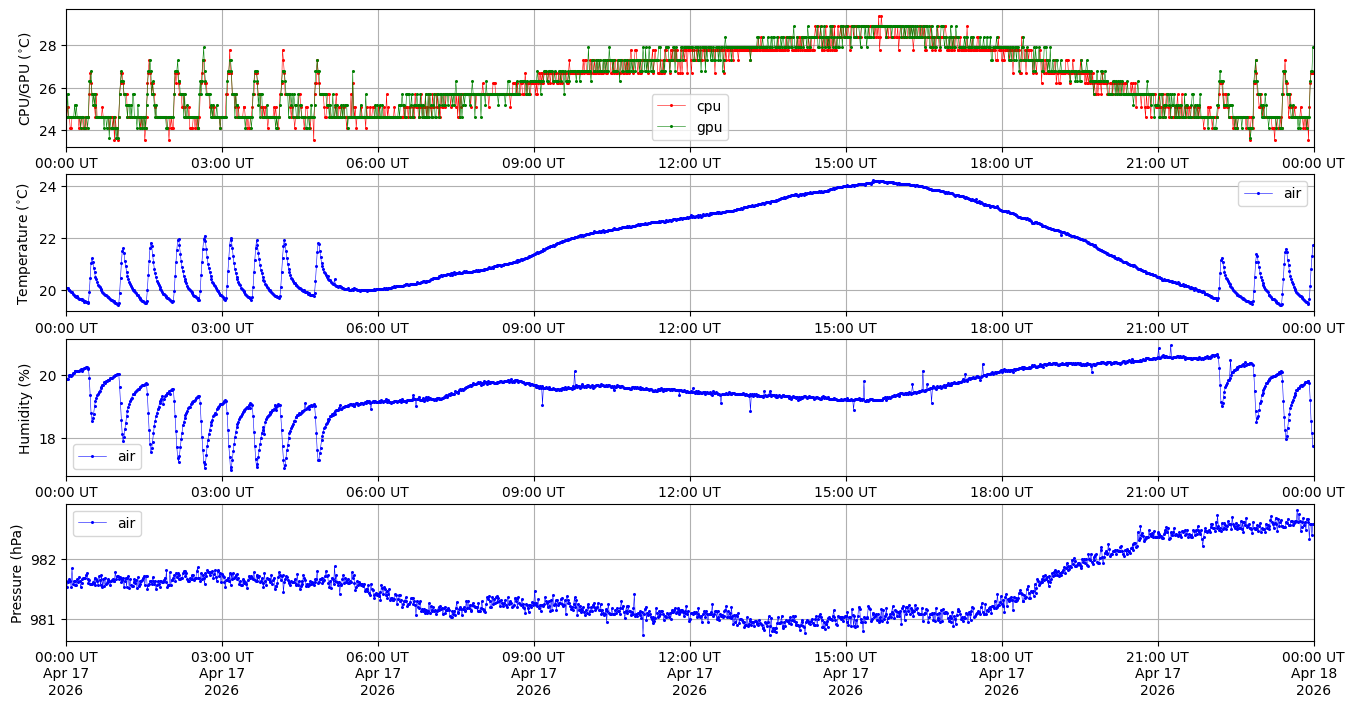Click the 18 tick on the Humidity axis
The image size is (1354, 707).
49,439
